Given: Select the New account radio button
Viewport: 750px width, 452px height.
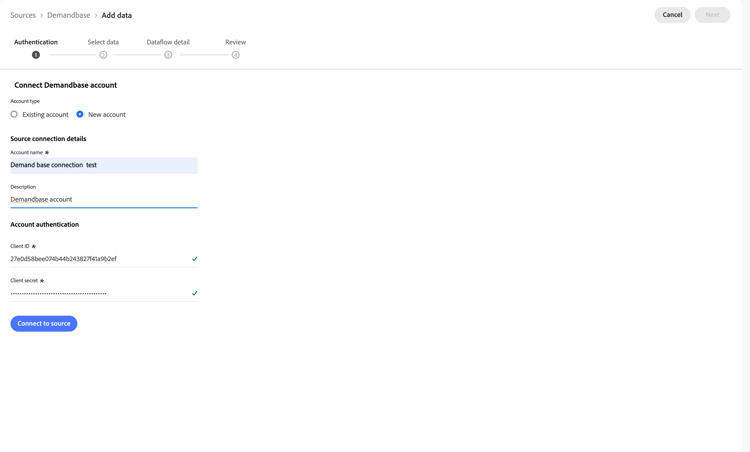Looking at the screenshot, I should [x=80, y=114].
